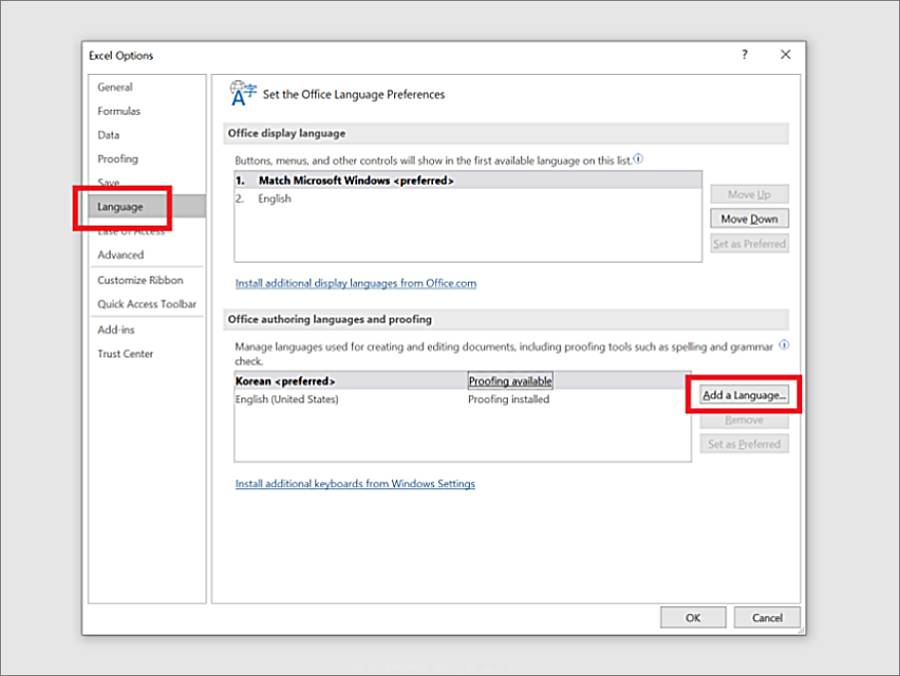Screen dimensions: 900x676
Task: Click the Add a Language button
Action: (744, 395)
